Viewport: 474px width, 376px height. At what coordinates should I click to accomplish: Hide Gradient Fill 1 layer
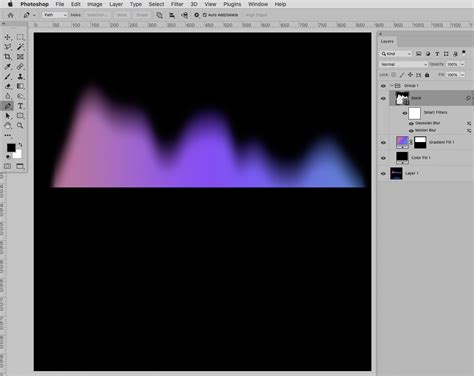pos(383,142)
